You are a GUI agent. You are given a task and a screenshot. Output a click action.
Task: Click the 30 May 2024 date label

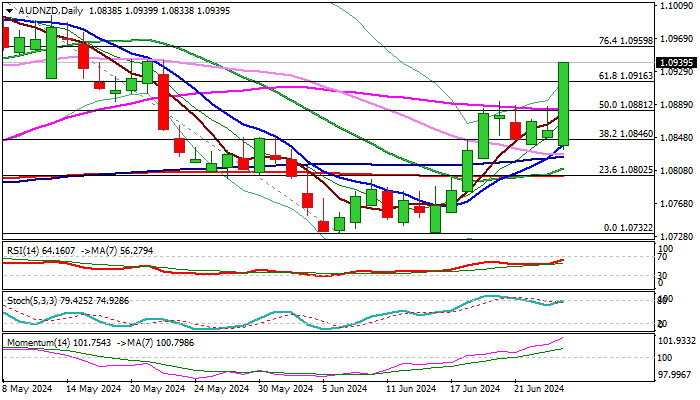coord(286,389)
